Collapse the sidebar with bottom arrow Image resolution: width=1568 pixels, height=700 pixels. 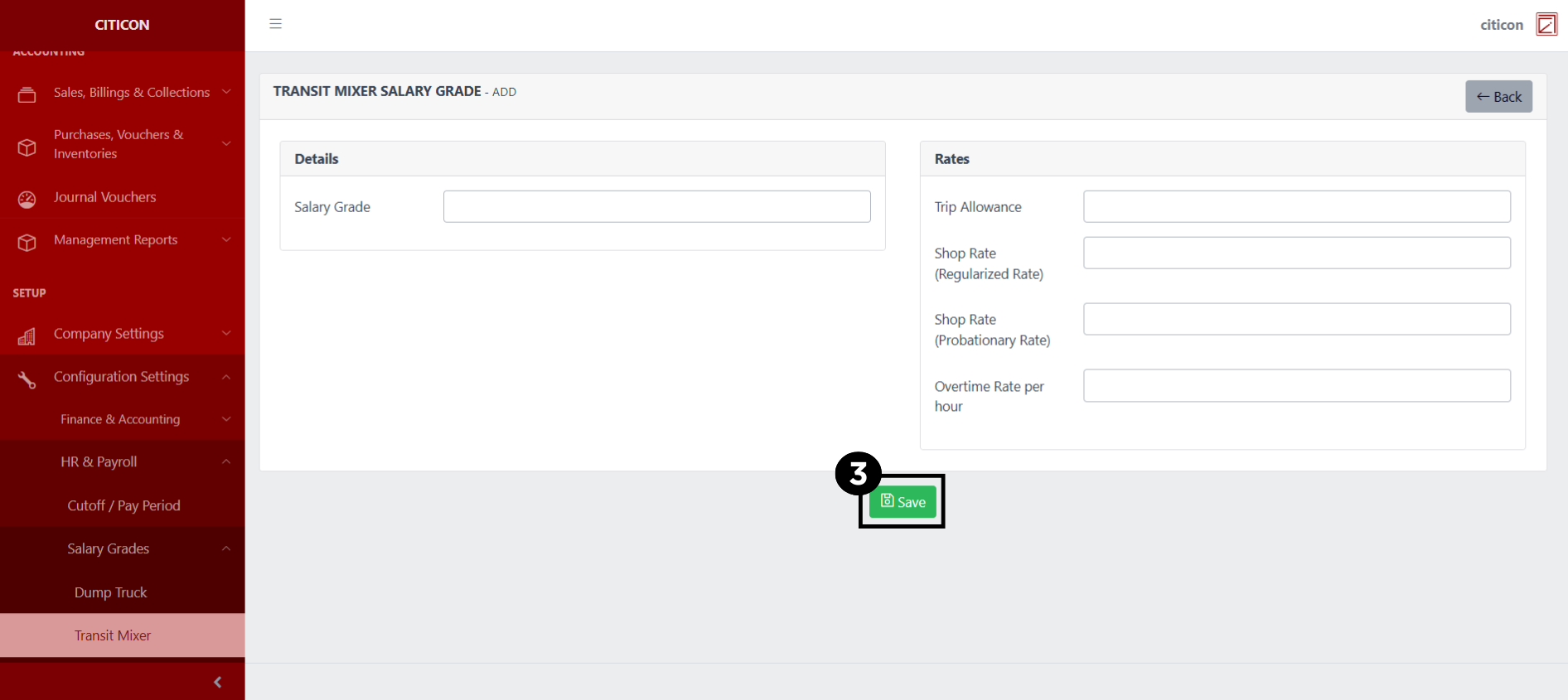pos(217,682)
